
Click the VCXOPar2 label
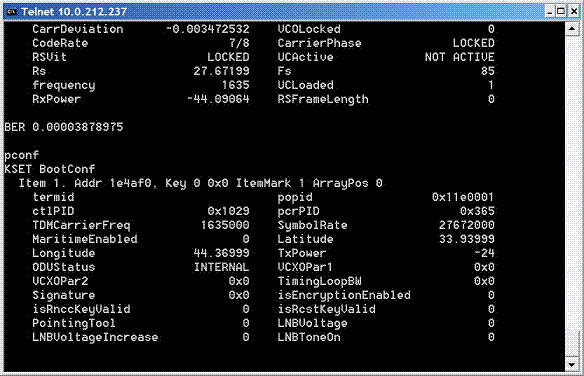60,281
